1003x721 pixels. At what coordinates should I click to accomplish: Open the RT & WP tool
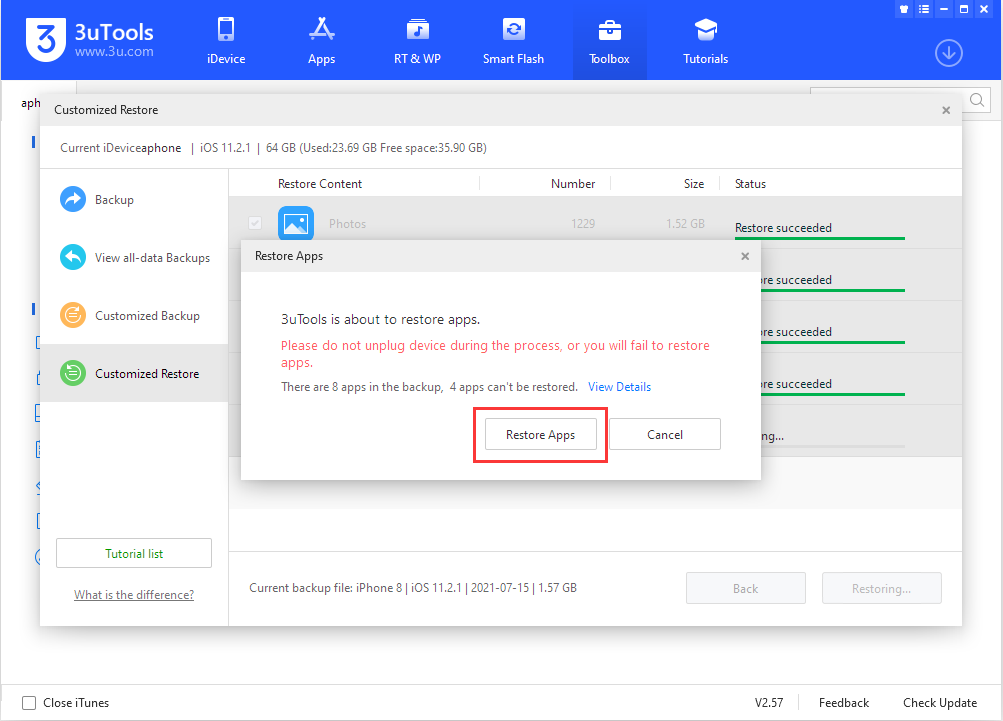click(x=417, y=40)
